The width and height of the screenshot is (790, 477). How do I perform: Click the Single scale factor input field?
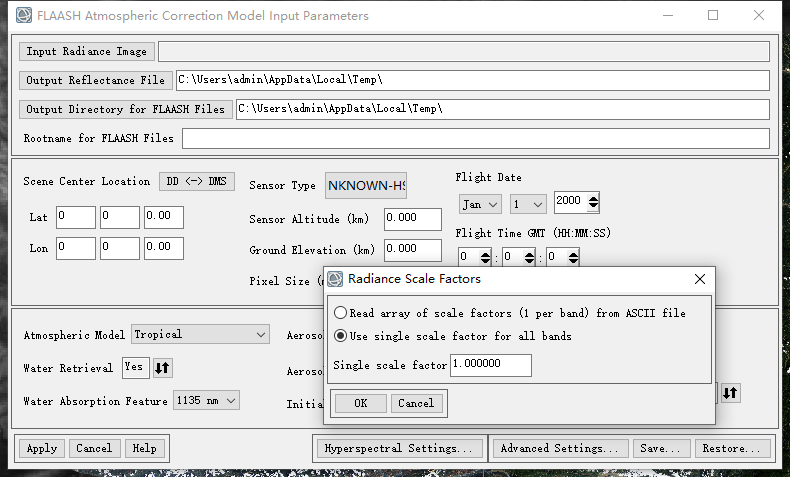[x=491, y=365]
